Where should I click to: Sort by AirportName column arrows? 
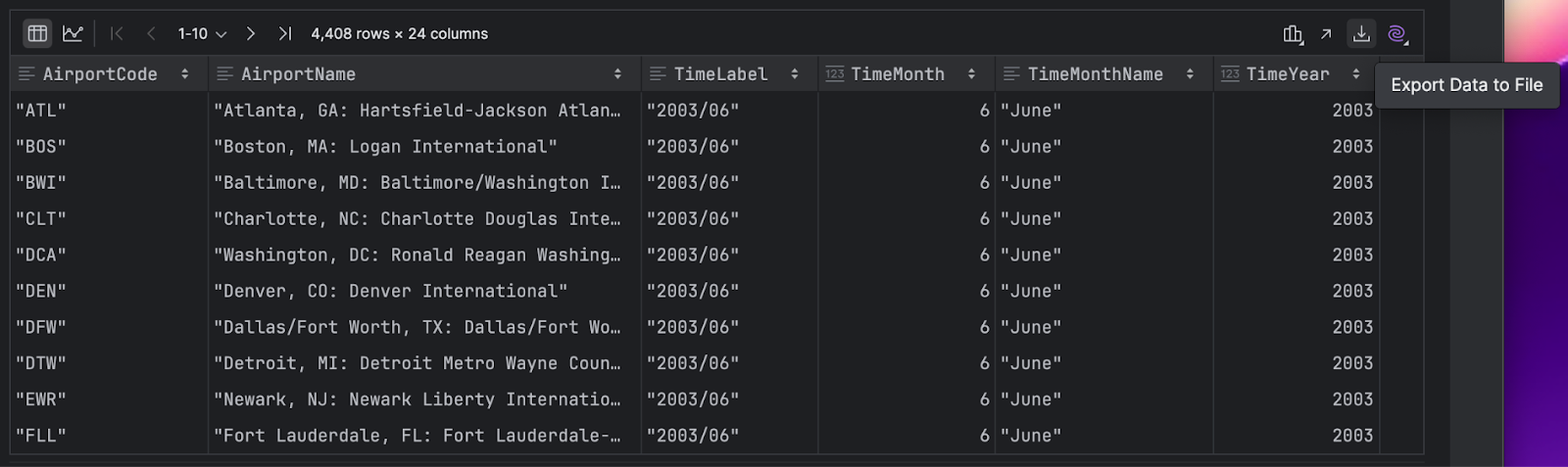[x=617, y=74]
